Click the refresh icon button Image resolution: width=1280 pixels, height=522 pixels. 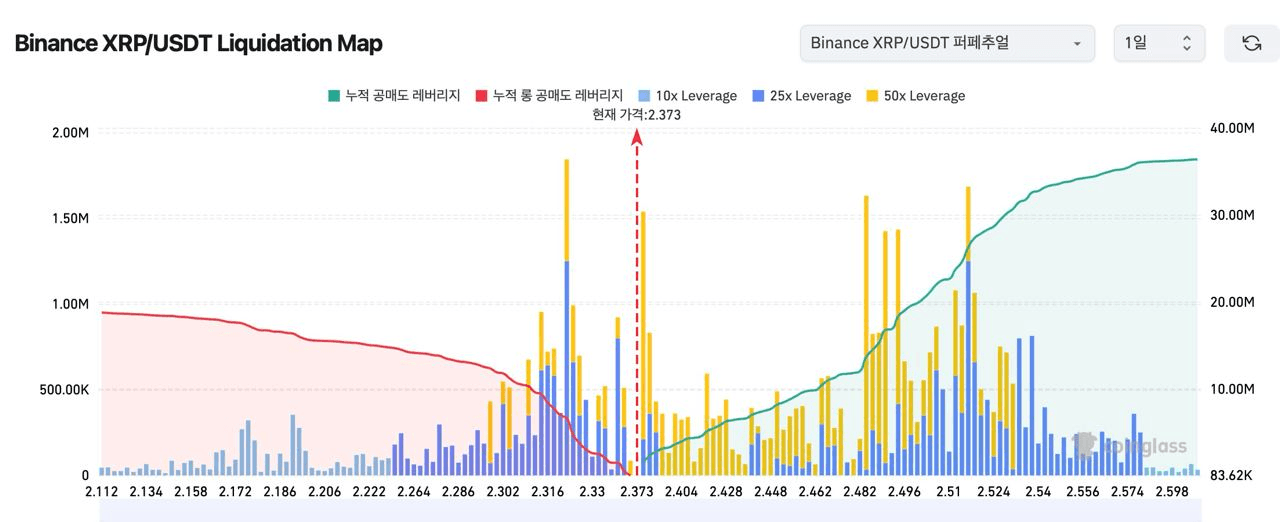point(1251,43)
